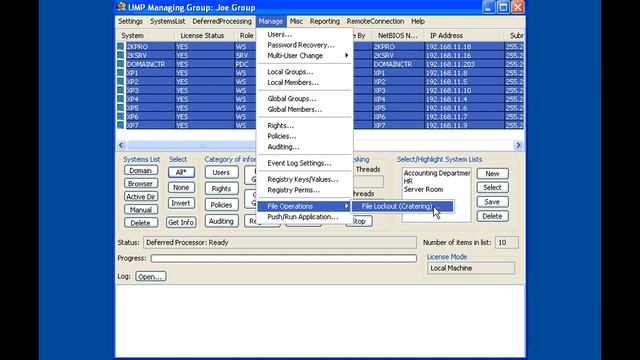Sort by License Status column header

[x=202, y=36]
